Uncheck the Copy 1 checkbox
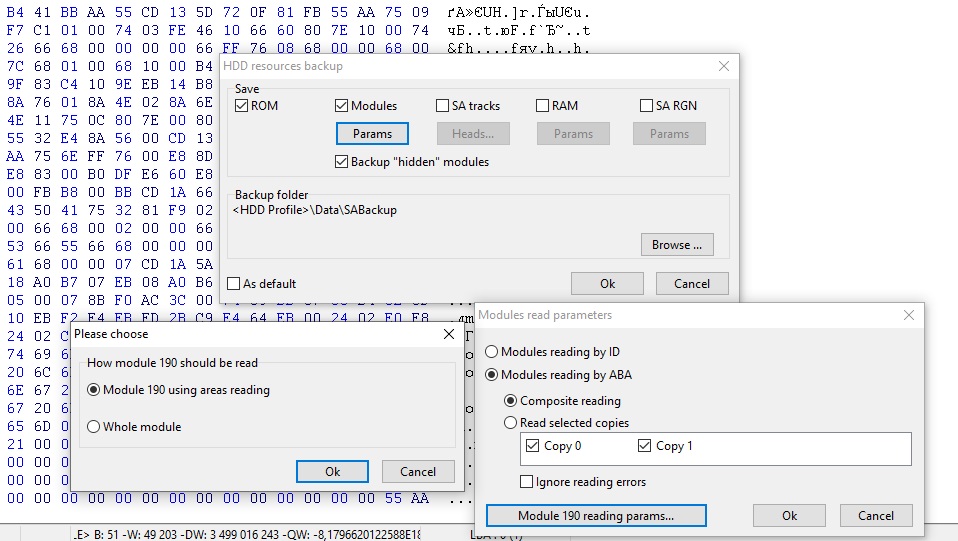Screen dimensions: 958x541 [x=643, y=446]
